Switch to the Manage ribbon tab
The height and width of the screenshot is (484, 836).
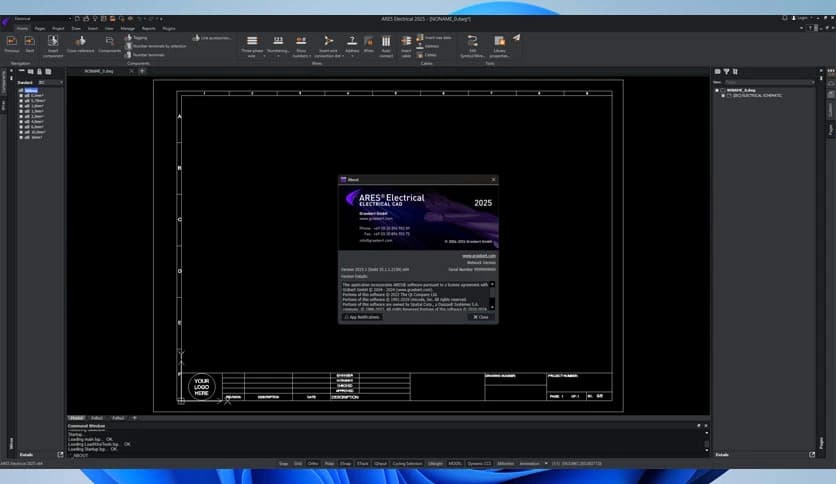[x=127, y=28]
